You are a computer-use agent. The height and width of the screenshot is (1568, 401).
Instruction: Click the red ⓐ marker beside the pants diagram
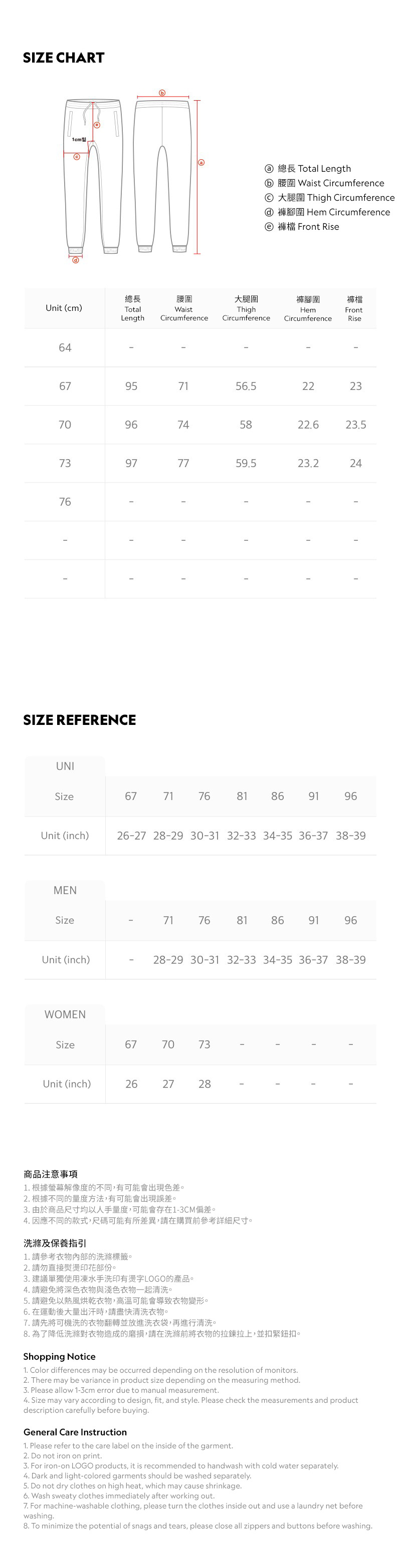201,163
